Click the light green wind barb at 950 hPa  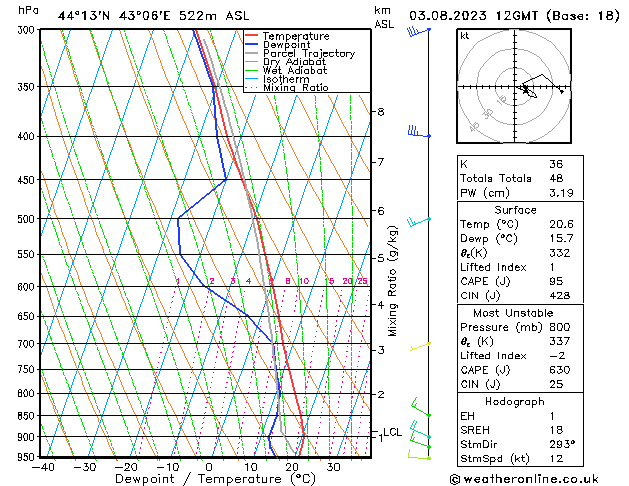419,454
